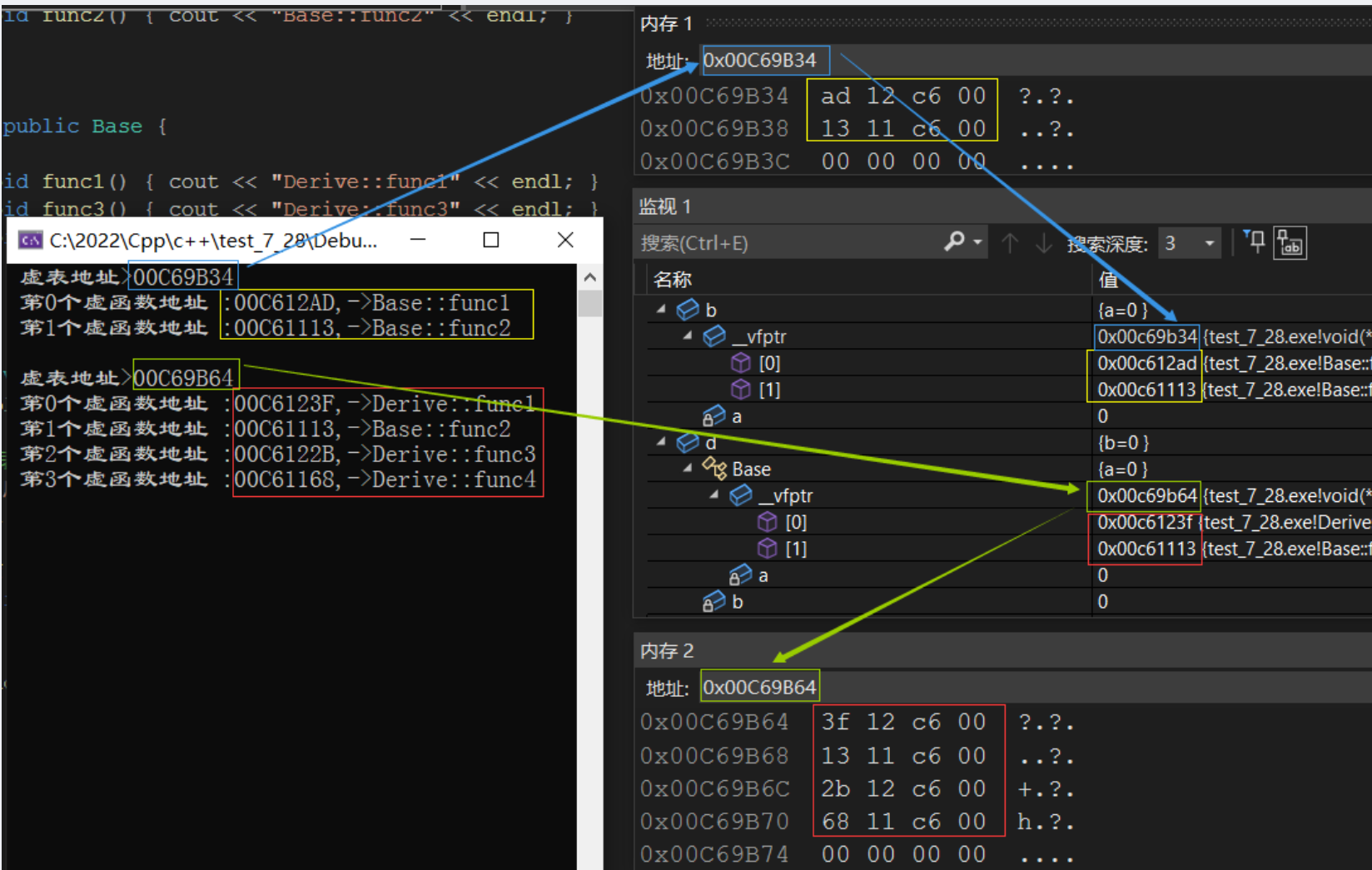Toggle the ab value format icon in Watch toolbar

pyautogui.click(x=1290, y=243)
